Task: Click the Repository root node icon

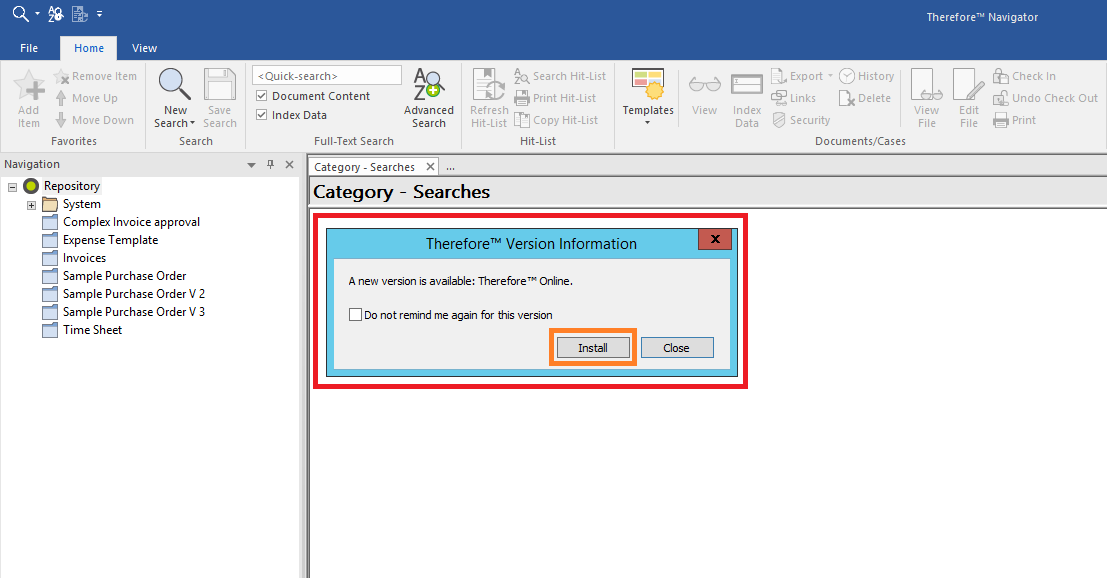Action: point(31,186)
